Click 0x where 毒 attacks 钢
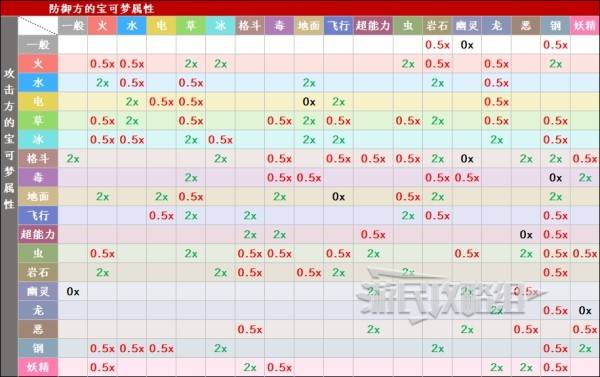600x377 pixels. coord(555,178)
